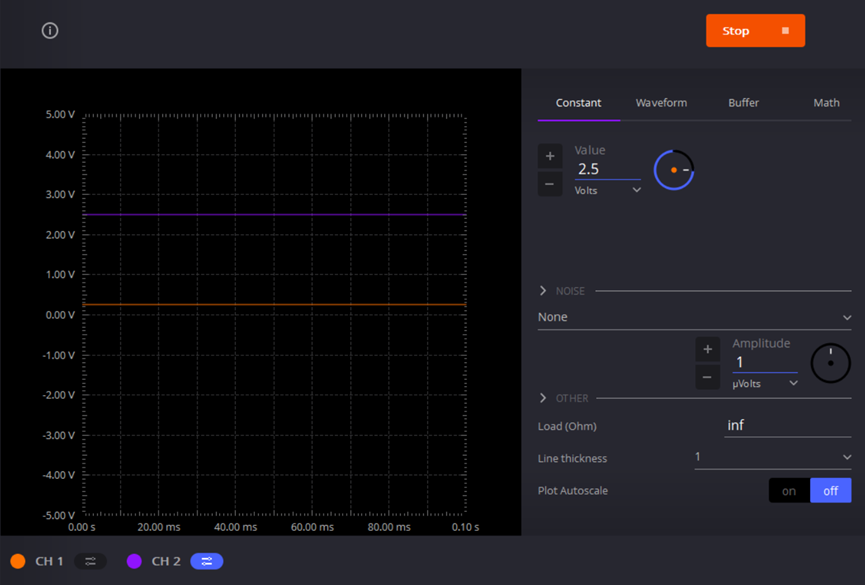The height and width of the screenshot is (585, 865).
Task: Click the Amplitude rotary knob
Action: (830, 363)
